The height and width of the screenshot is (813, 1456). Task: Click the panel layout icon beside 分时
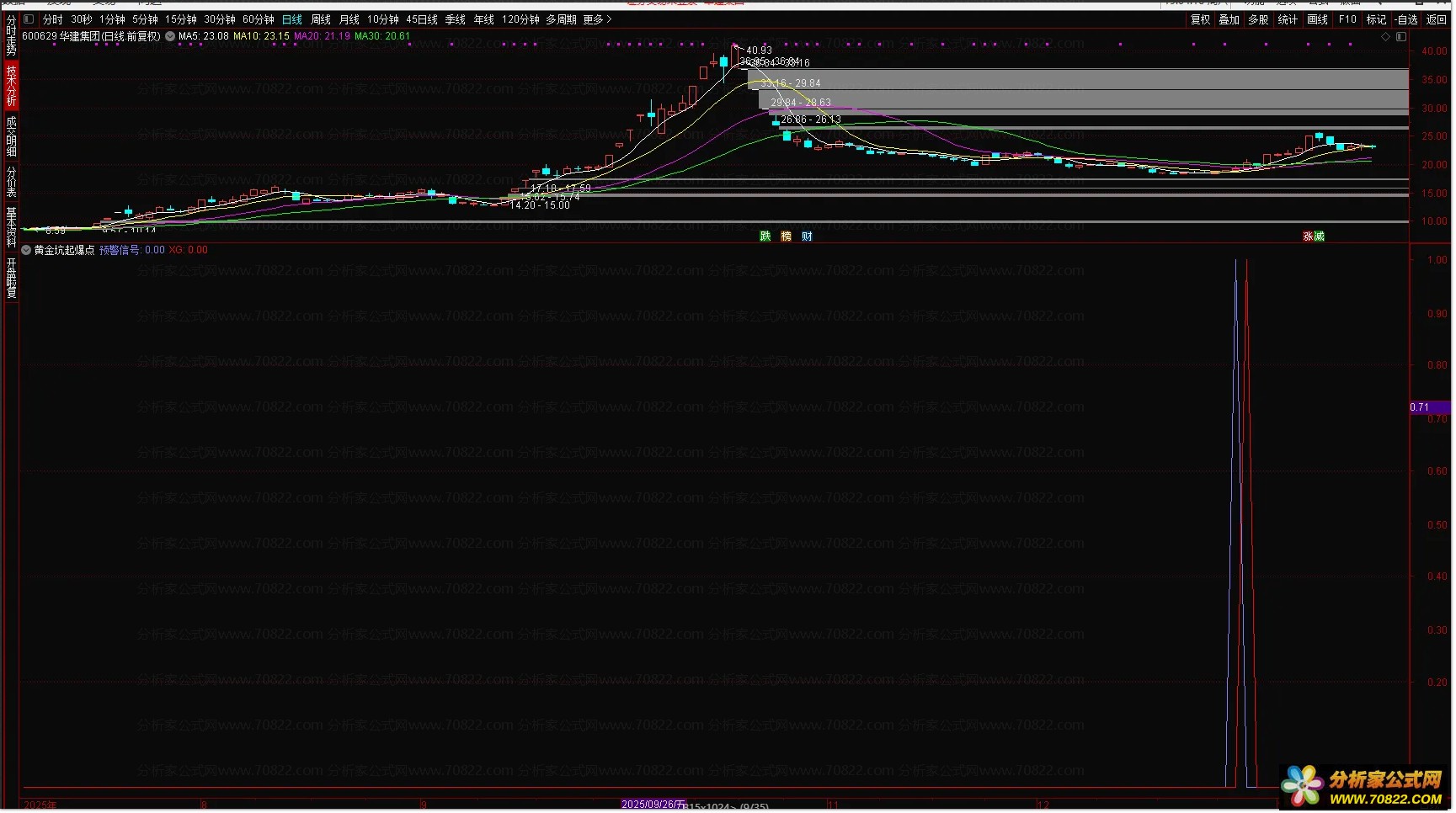click(x=29, y=19)
